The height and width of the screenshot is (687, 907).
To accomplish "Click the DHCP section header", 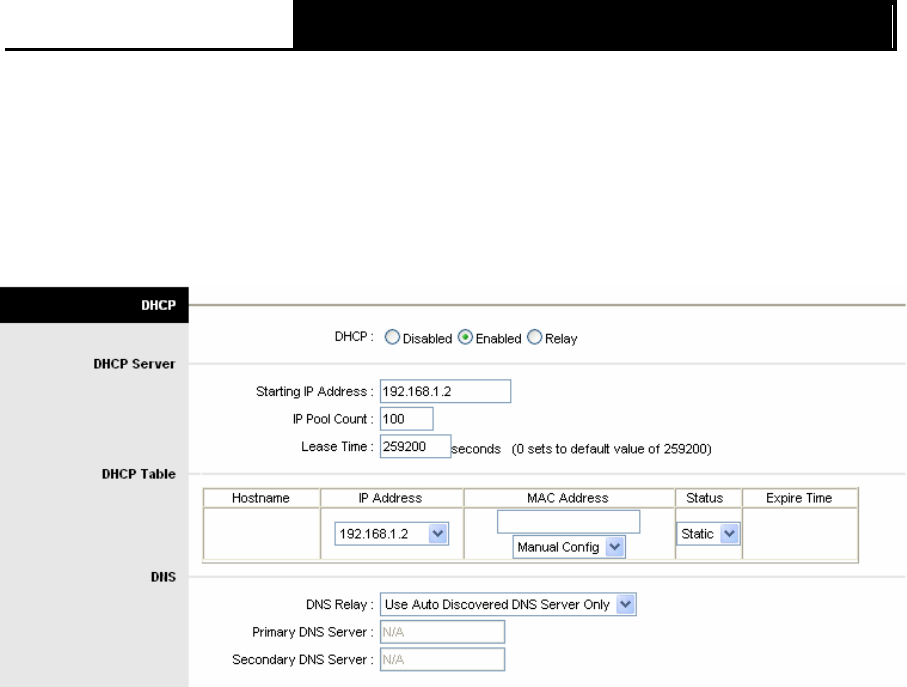I will [x=94, y=305].
